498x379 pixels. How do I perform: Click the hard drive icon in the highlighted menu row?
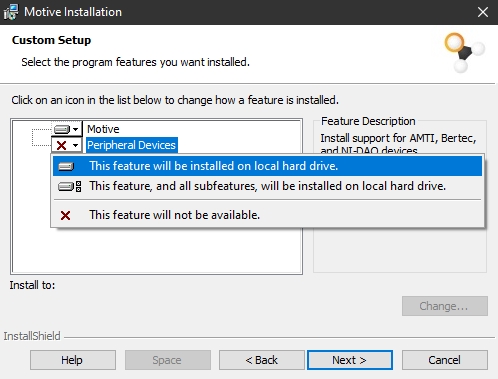(x=66, y=166)
